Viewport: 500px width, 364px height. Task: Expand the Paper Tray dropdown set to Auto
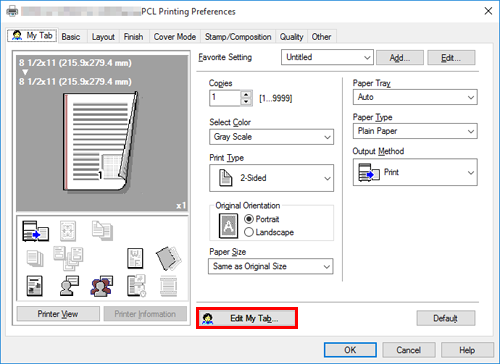tap(415, 97)
